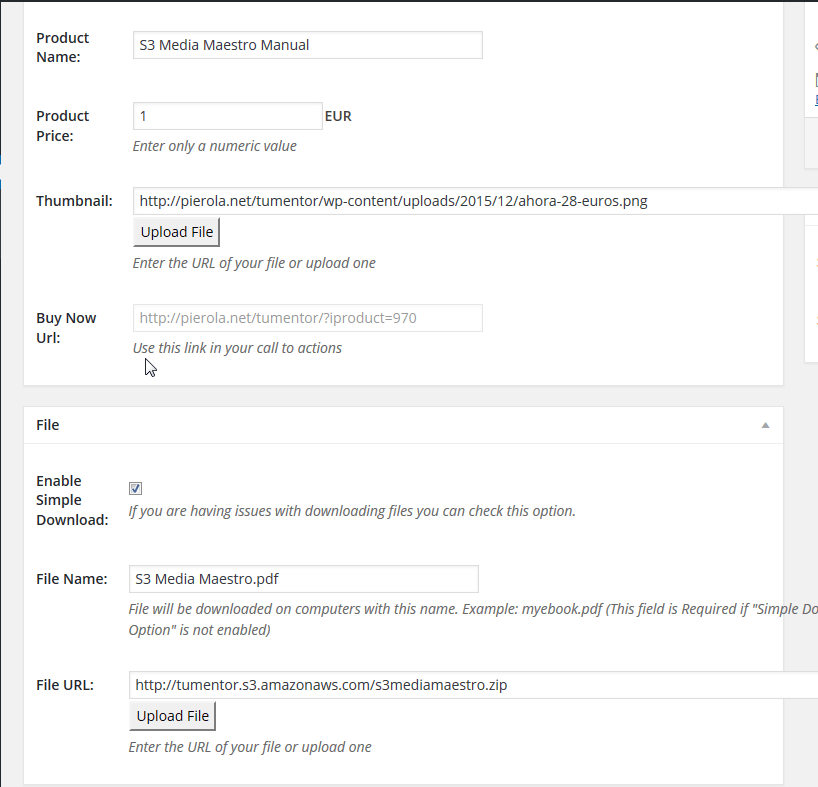
Task: Click the partially visible arrow icon at top right
Action: tap(816, 46)
